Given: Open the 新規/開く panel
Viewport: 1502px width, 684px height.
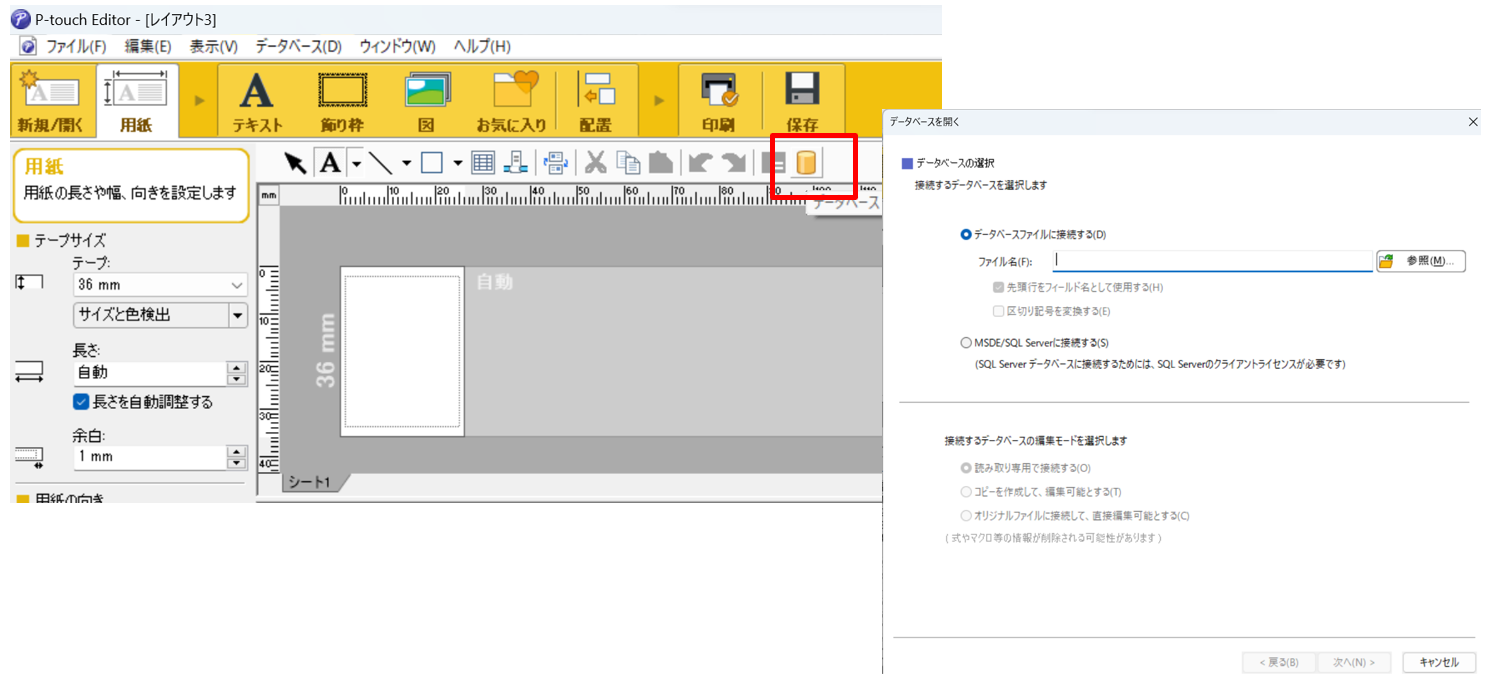Looking at the screenshot, I should (50, 101).
